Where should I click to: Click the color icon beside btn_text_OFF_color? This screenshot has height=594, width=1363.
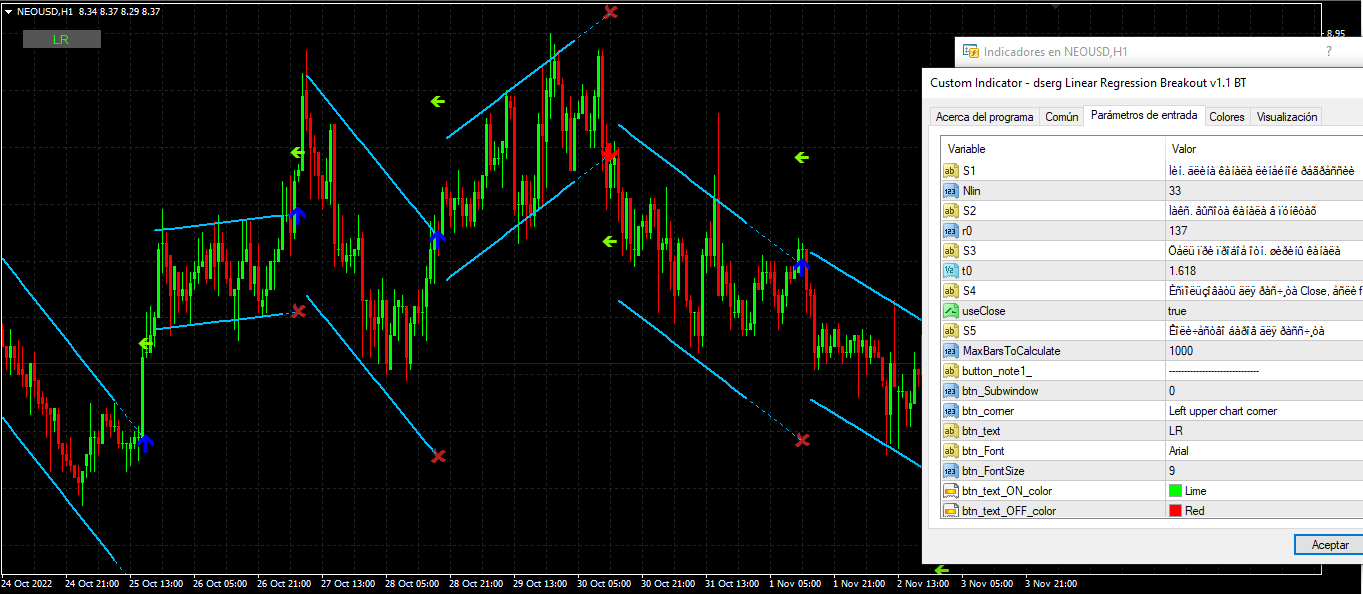[950, 511]
